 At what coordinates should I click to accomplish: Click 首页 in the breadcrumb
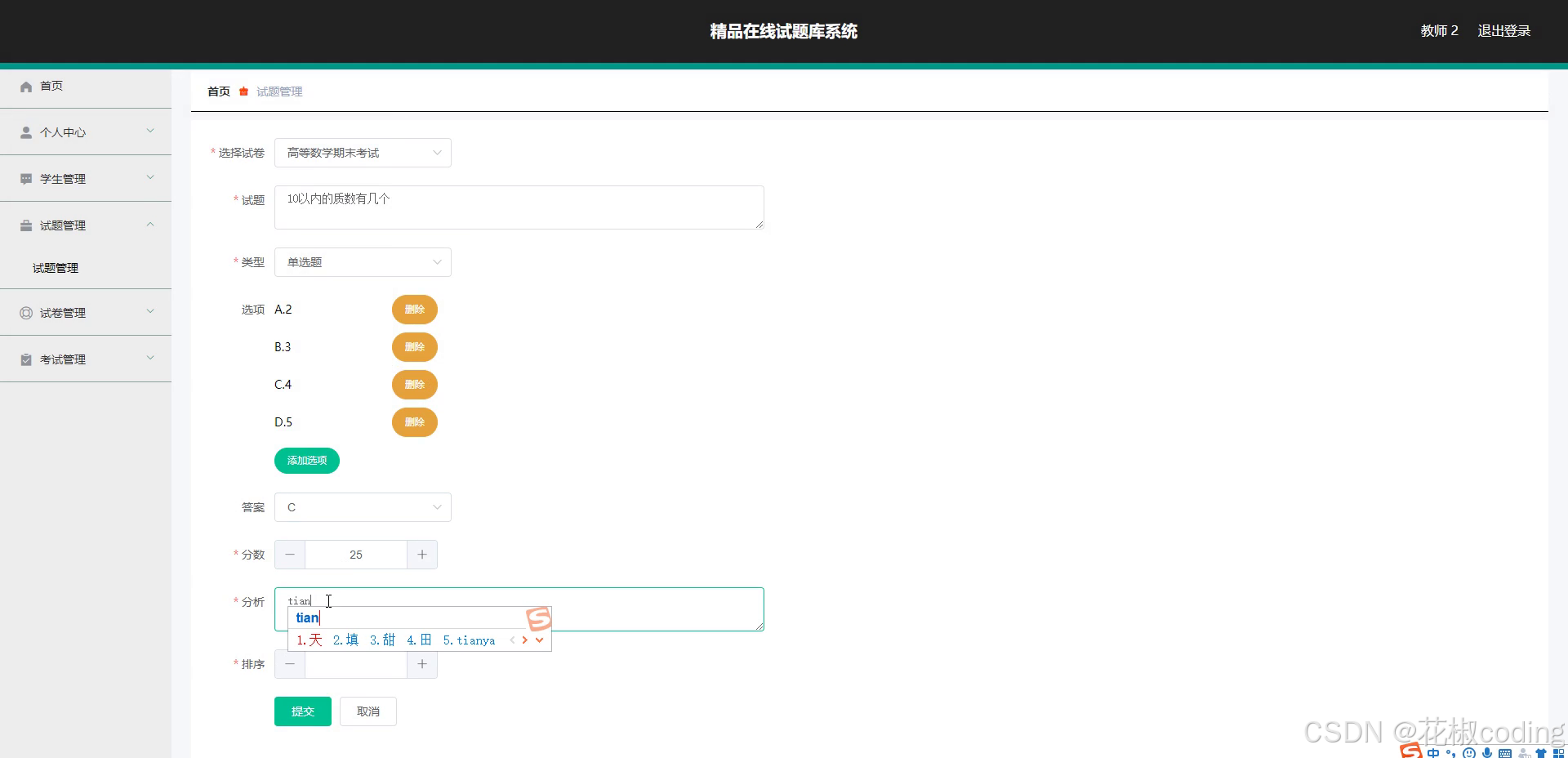219,91
